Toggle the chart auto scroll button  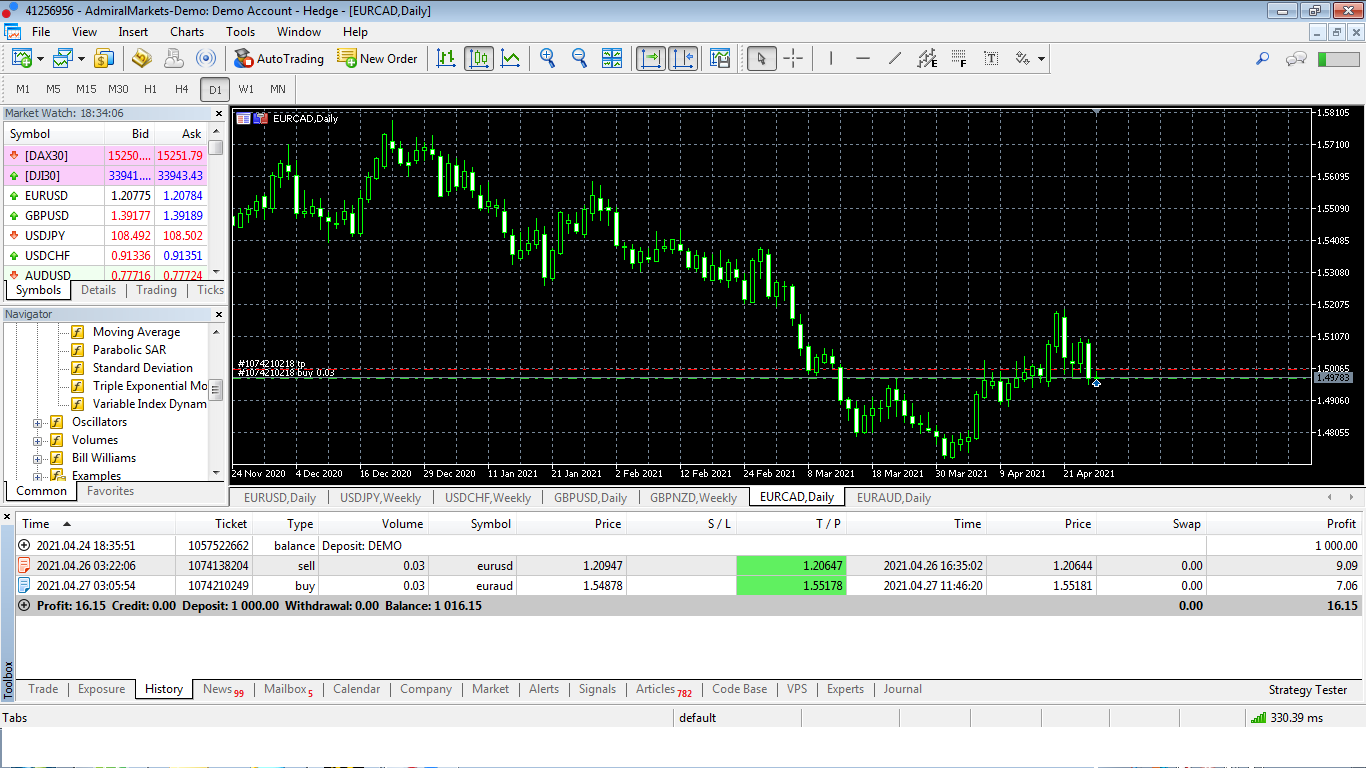[651, 59]
